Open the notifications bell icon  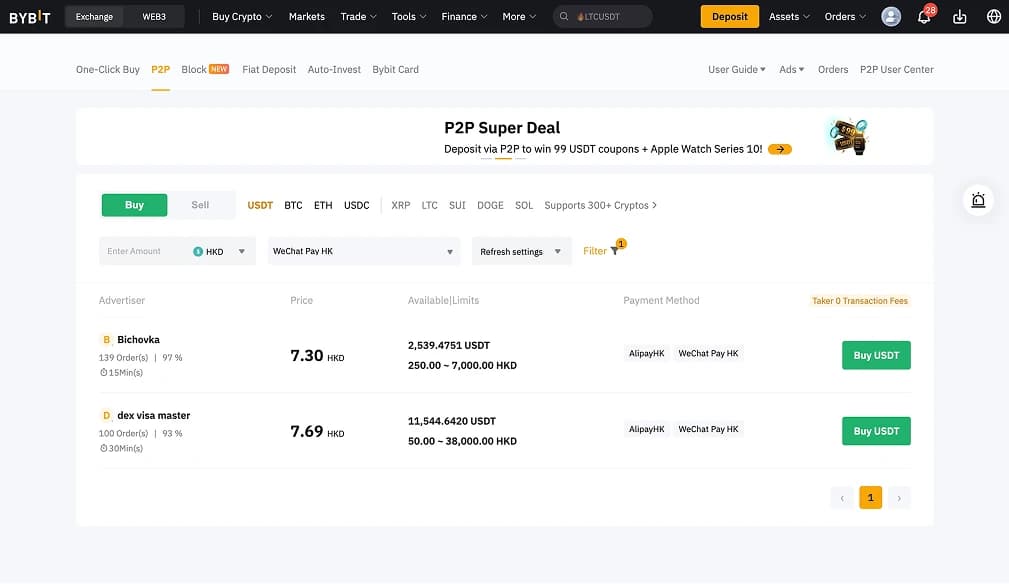[924, 17]
